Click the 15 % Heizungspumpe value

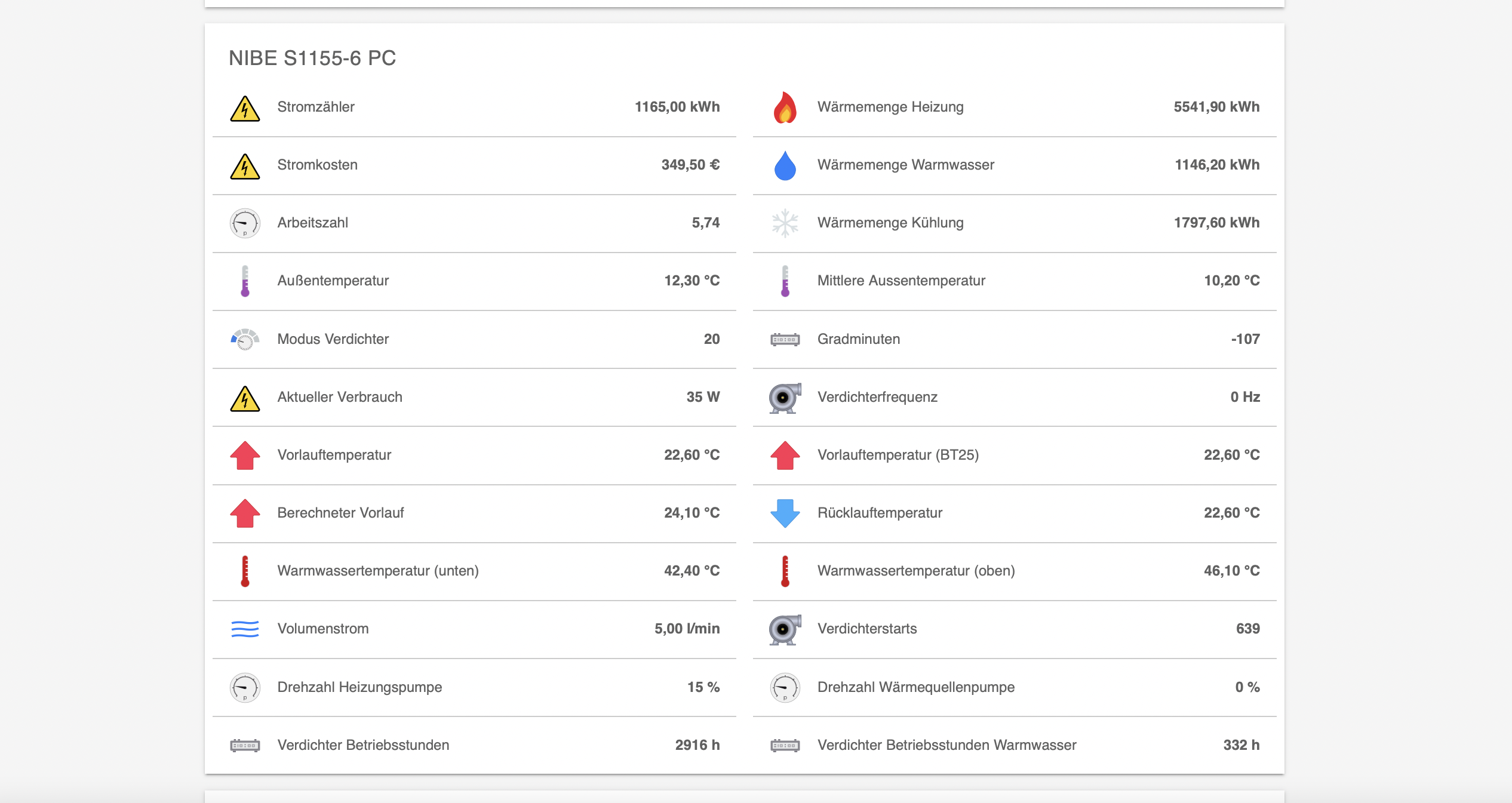pyautogui.click(x=703, y=687)
